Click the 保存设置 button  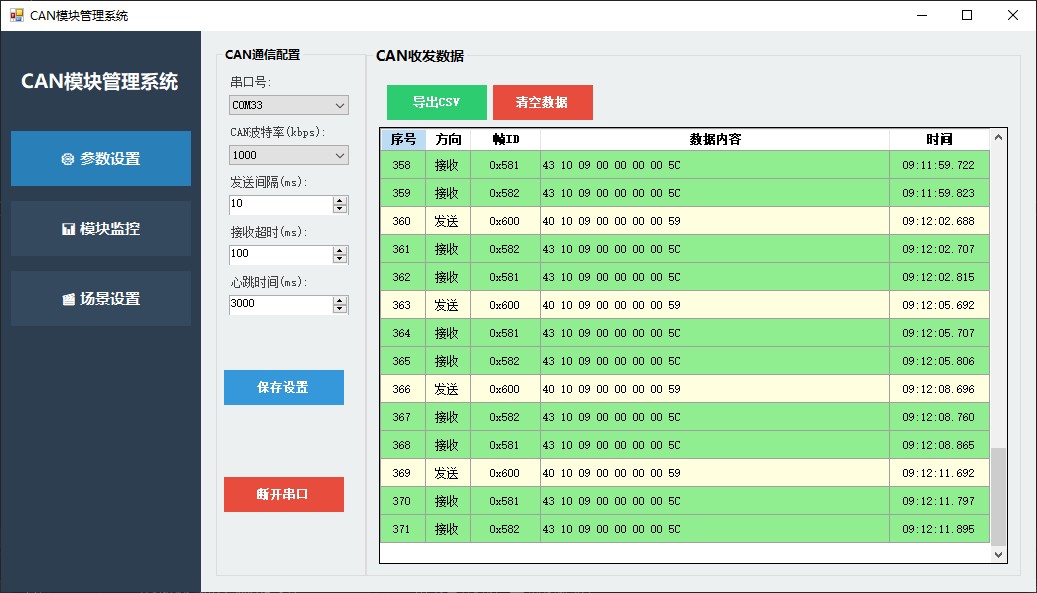click(283, 388)
